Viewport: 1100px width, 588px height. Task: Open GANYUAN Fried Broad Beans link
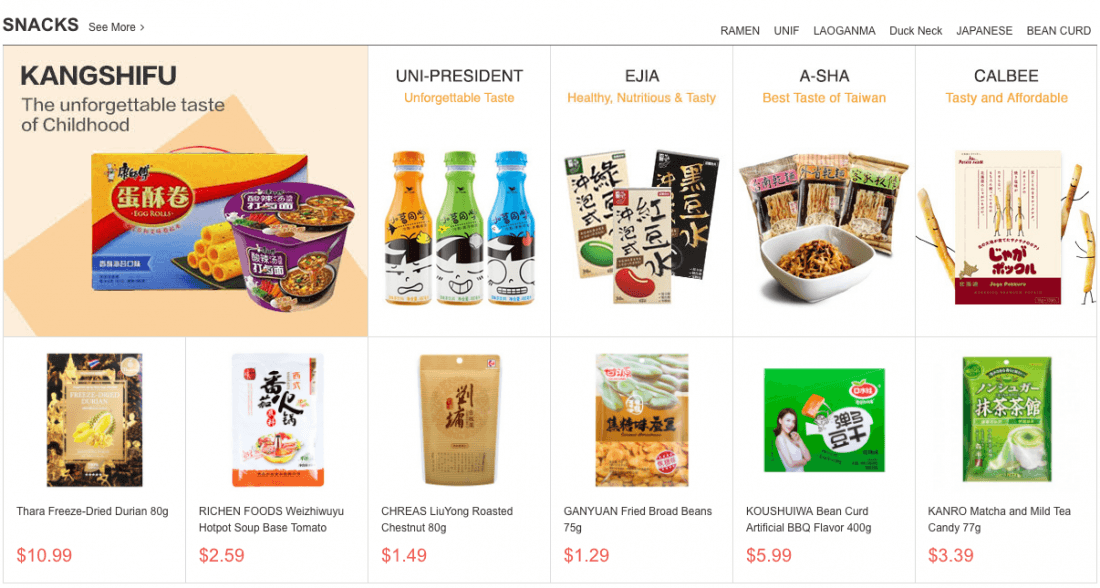[x=638, y=519]
